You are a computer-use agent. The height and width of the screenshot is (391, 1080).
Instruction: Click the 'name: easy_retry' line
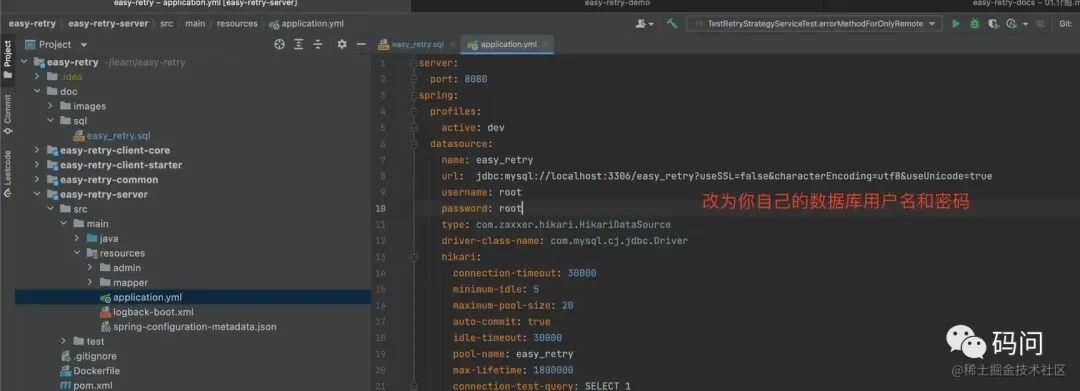coord(487,160)
